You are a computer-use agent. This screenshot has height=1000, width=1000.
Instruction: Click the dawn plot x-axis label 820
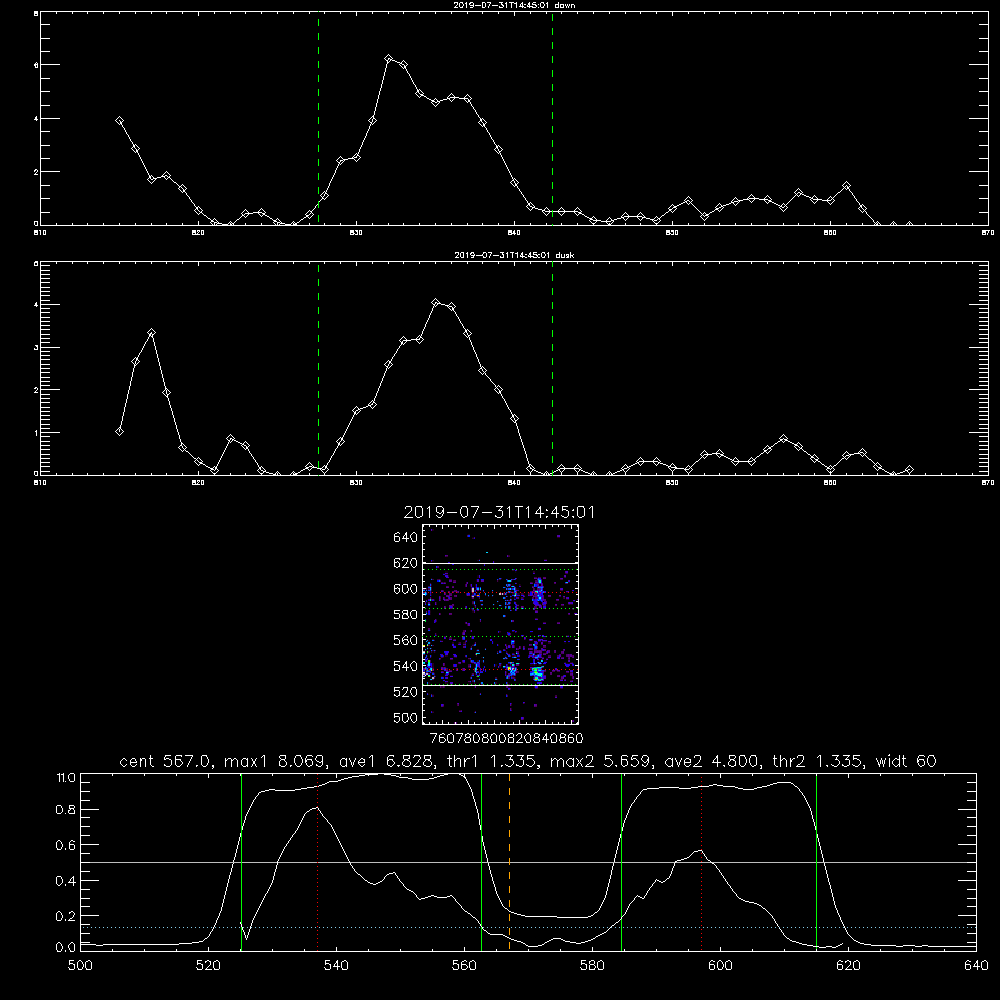coord(198,233)
